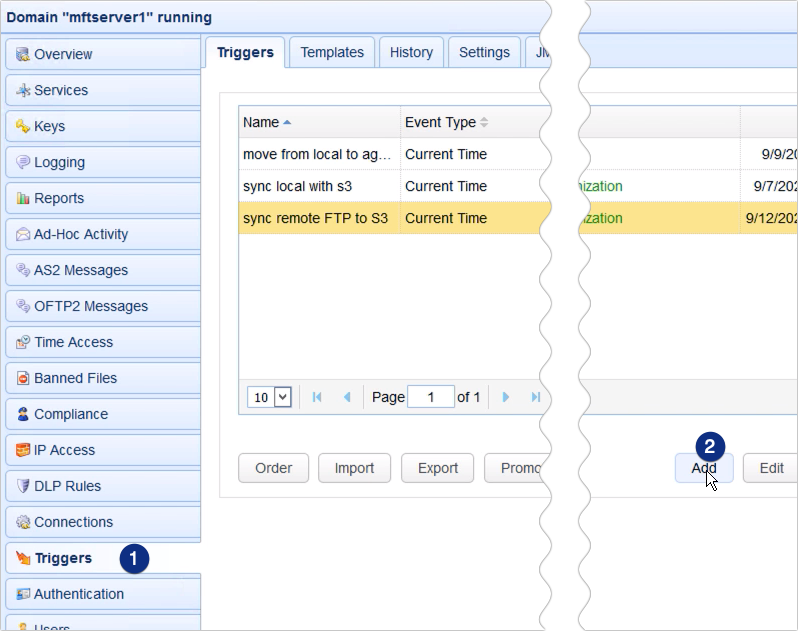Open Overview in the sidebar
The width and height of the screenshot is (798, 631).
click(x=103, y=54)
